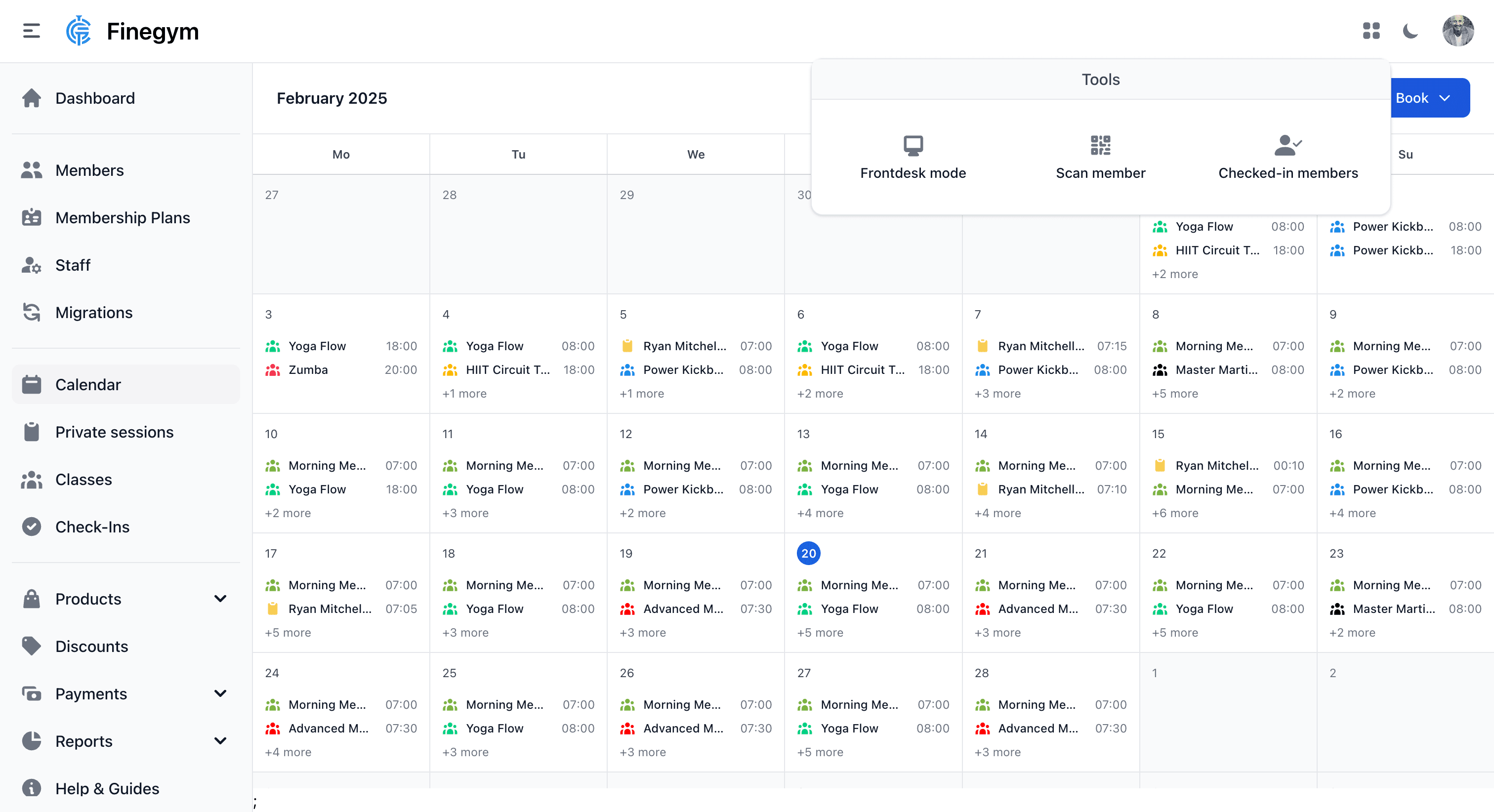Select today's date, February 20
Screen dimensions: 1494x812
click(x=808, y=553)
